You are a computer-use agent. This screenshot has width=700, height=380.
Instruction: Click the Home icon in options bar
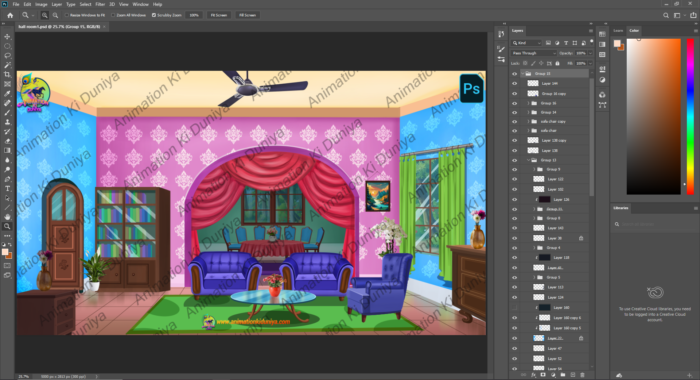(10, 15)
